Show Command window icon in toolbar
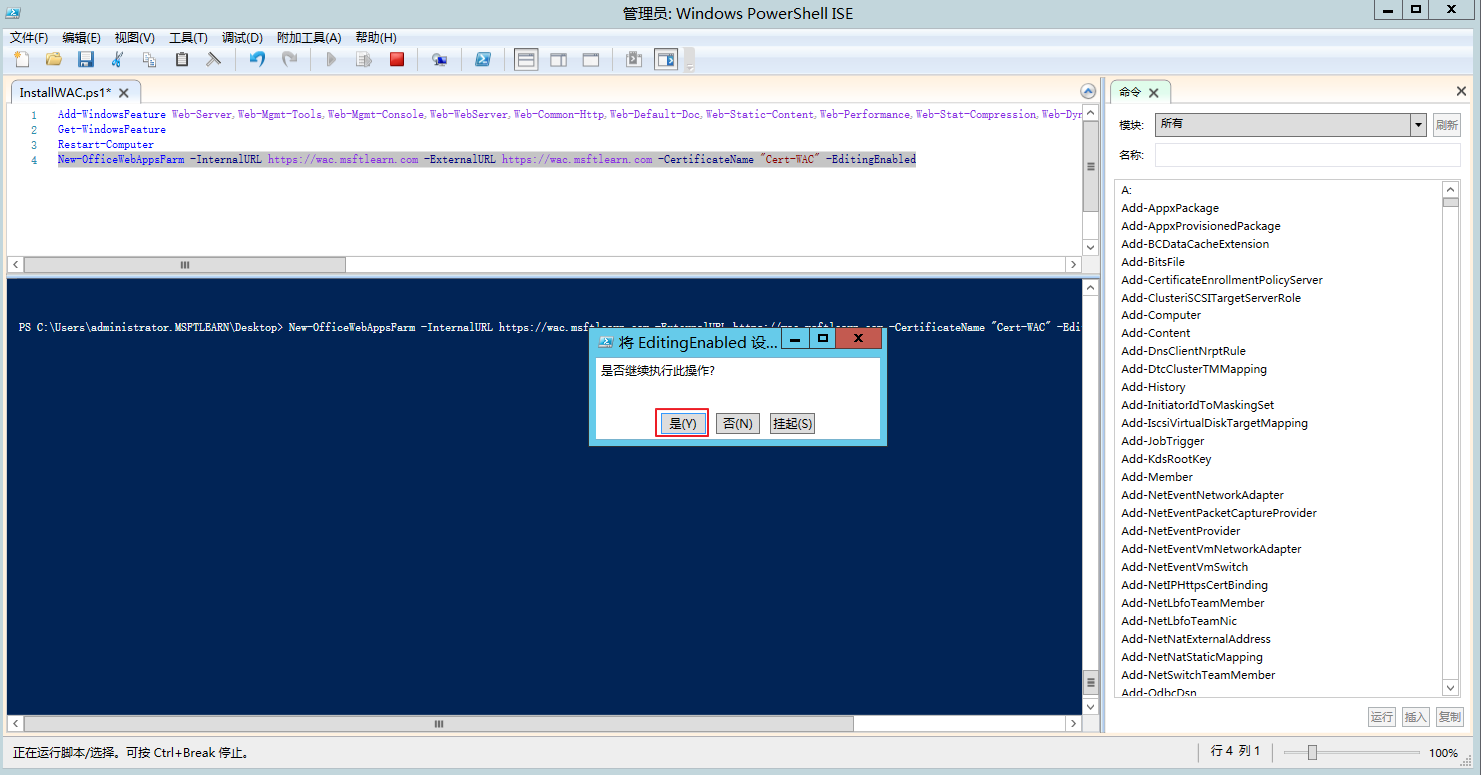Viewport: 1481px width, 775px height. tap(634, 59)
